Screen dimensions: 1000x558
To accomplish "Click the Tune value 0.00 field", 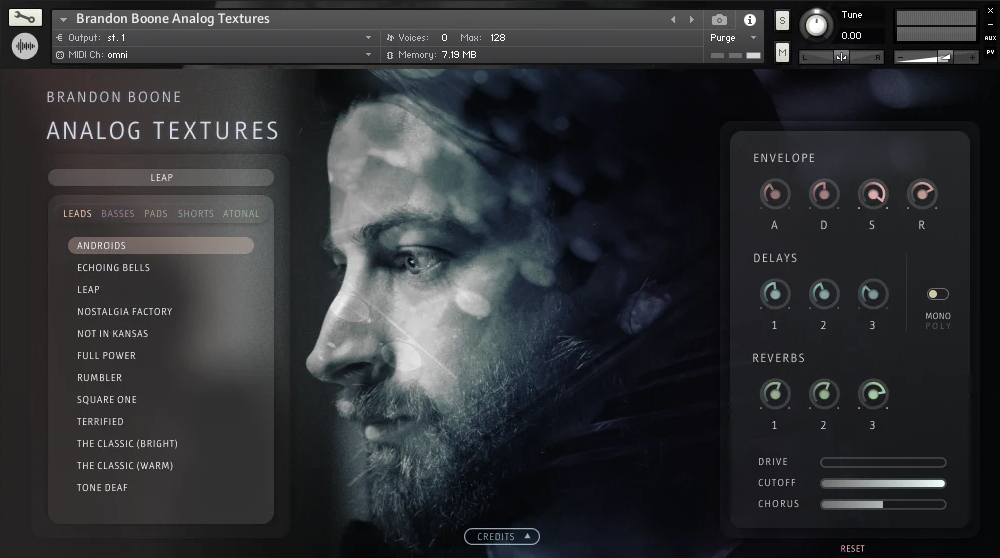I will tap(851, 36).
